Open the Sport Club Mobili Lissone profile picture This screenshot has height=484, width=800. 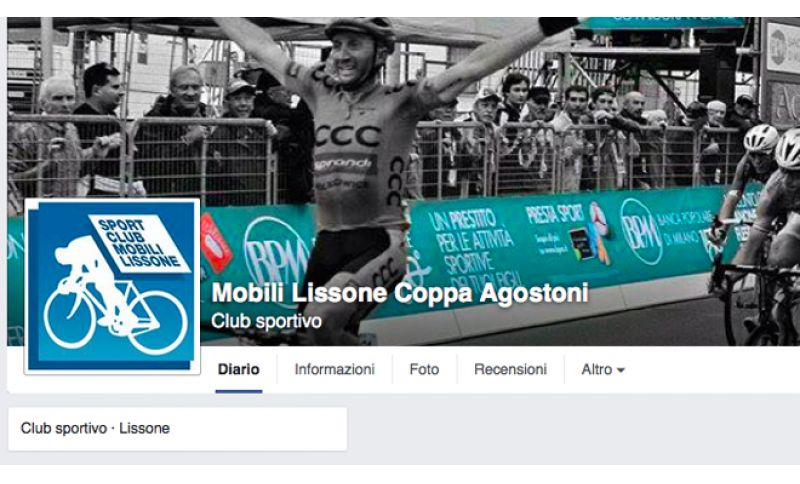[112, 286]
